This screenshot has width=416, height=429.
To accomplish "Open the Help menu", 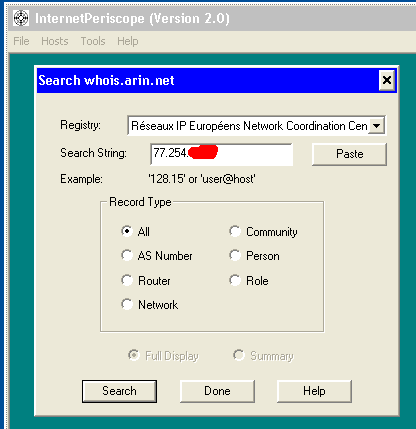I will [x=128, y=41].
